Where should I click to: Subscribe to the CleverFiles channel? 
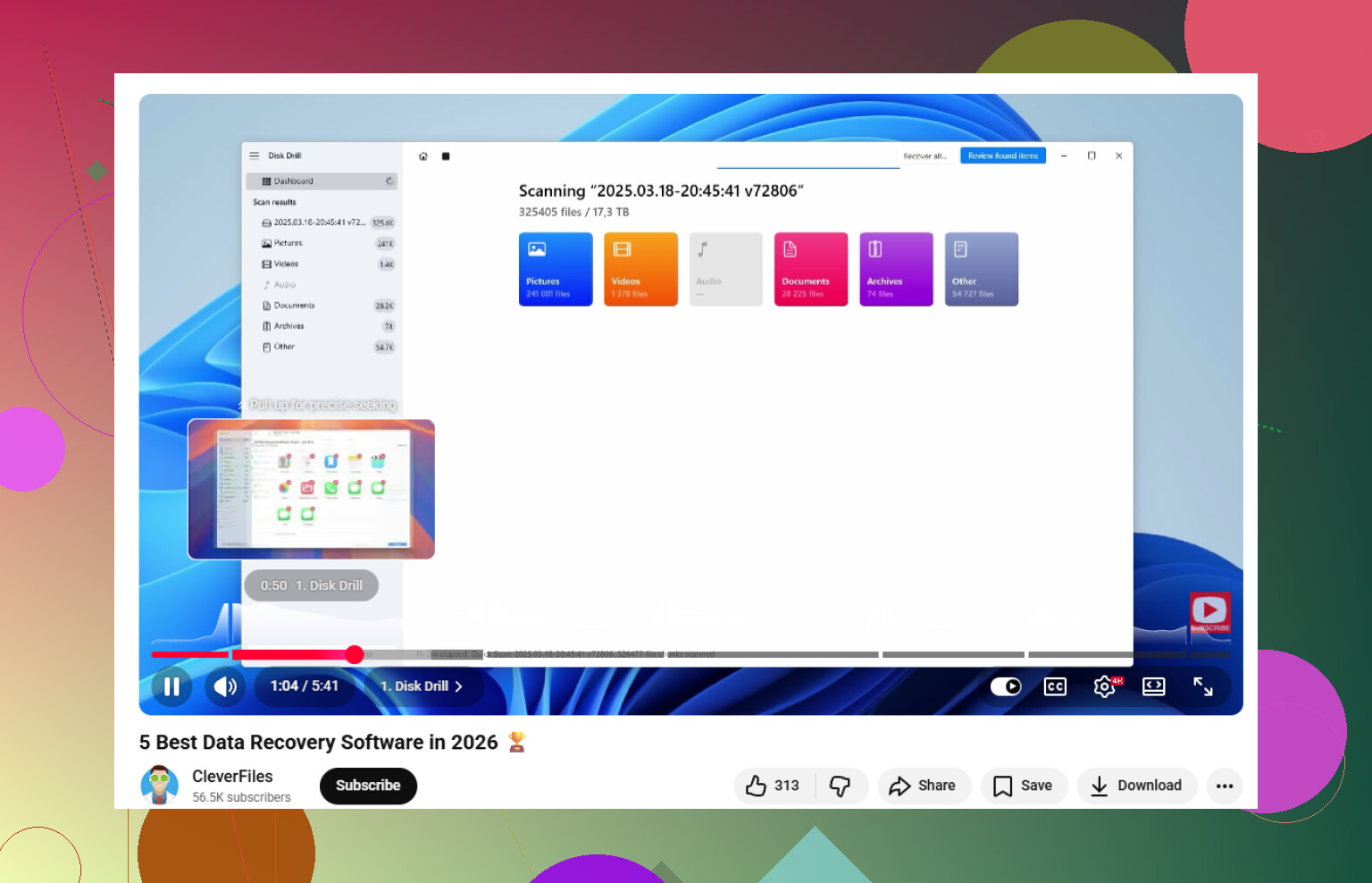pyautogui.click(x=368, y=786)
